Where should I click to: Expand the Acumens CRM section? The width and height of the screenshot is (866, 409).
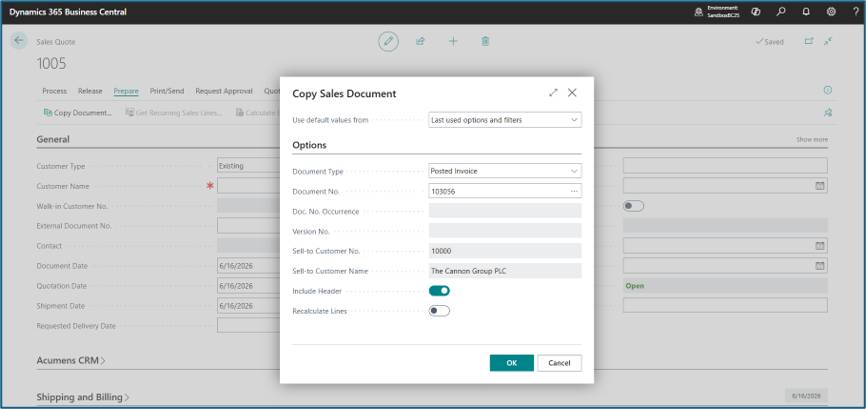click(71, 360)
